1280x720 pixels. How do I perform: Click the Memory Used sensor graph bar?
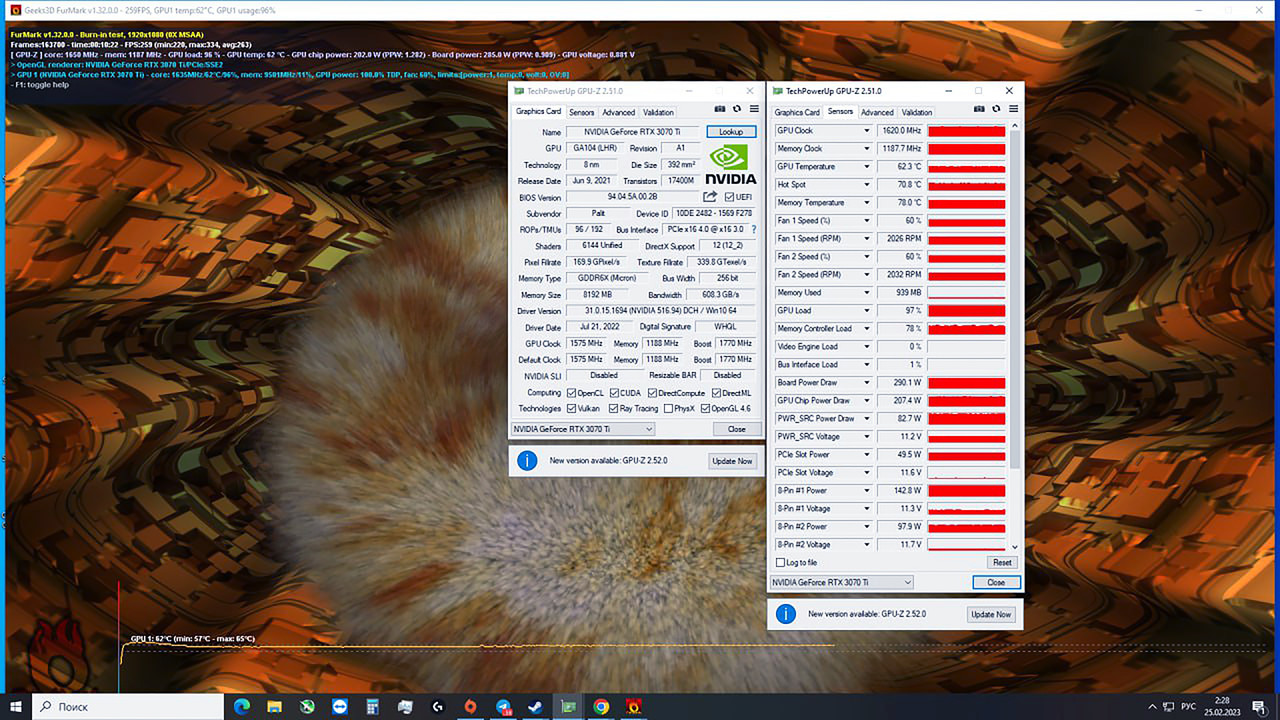(966, 293)
